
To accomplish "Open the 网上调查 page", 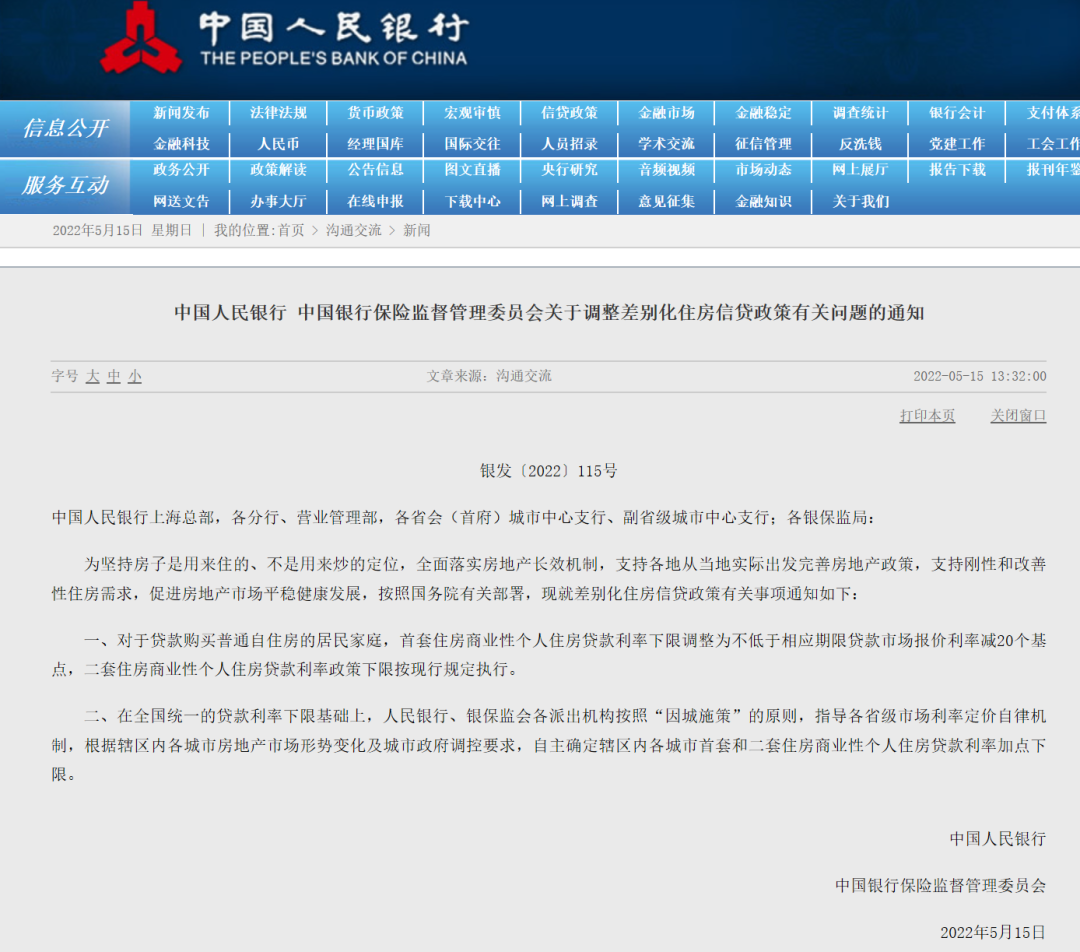I will coord(570,201).
